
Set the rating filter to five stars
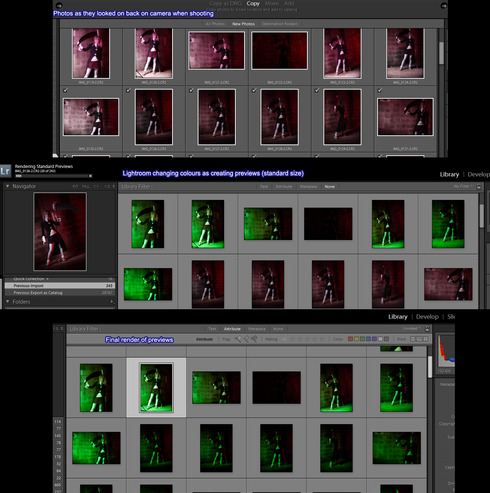(322, 339)
